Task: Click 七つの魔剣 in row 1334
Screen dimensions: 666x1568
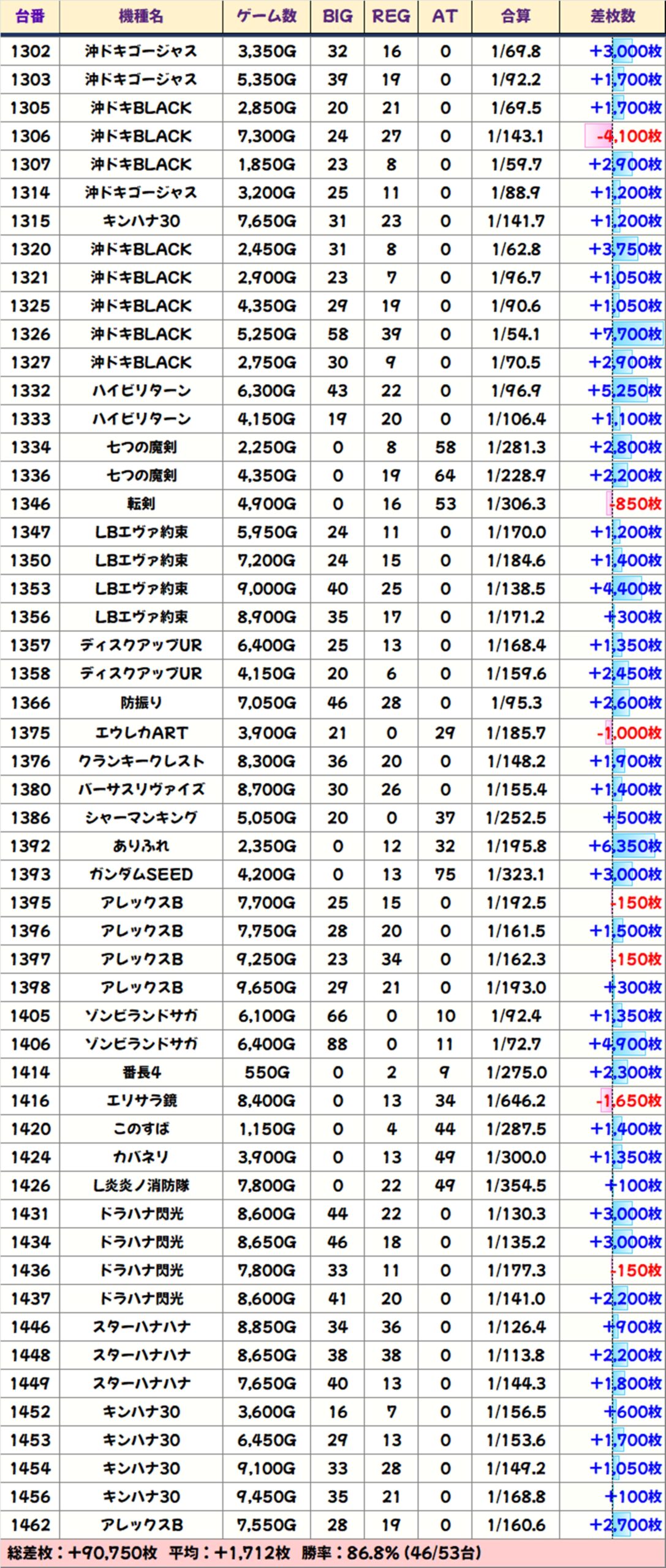Action: tap(141, 447)
